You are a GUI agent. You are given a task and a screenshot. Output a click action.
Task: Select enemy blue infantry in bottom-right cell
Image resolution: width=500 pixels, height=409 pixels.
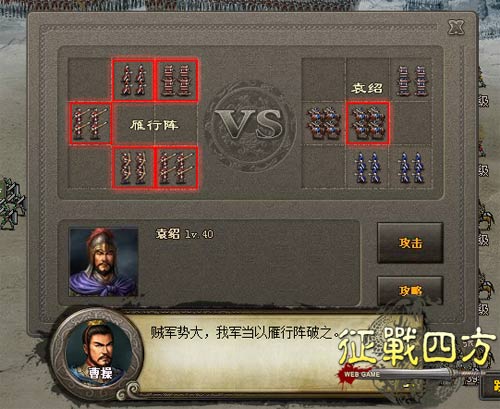pyautogui.click(x=411, y=167)
